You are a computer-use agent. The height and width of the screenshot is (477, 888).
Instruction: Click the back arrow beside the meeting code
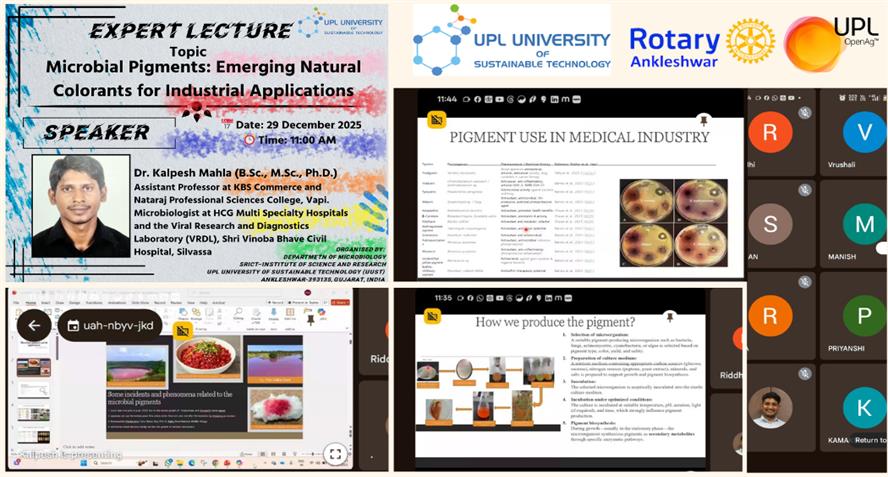[33, 325]
